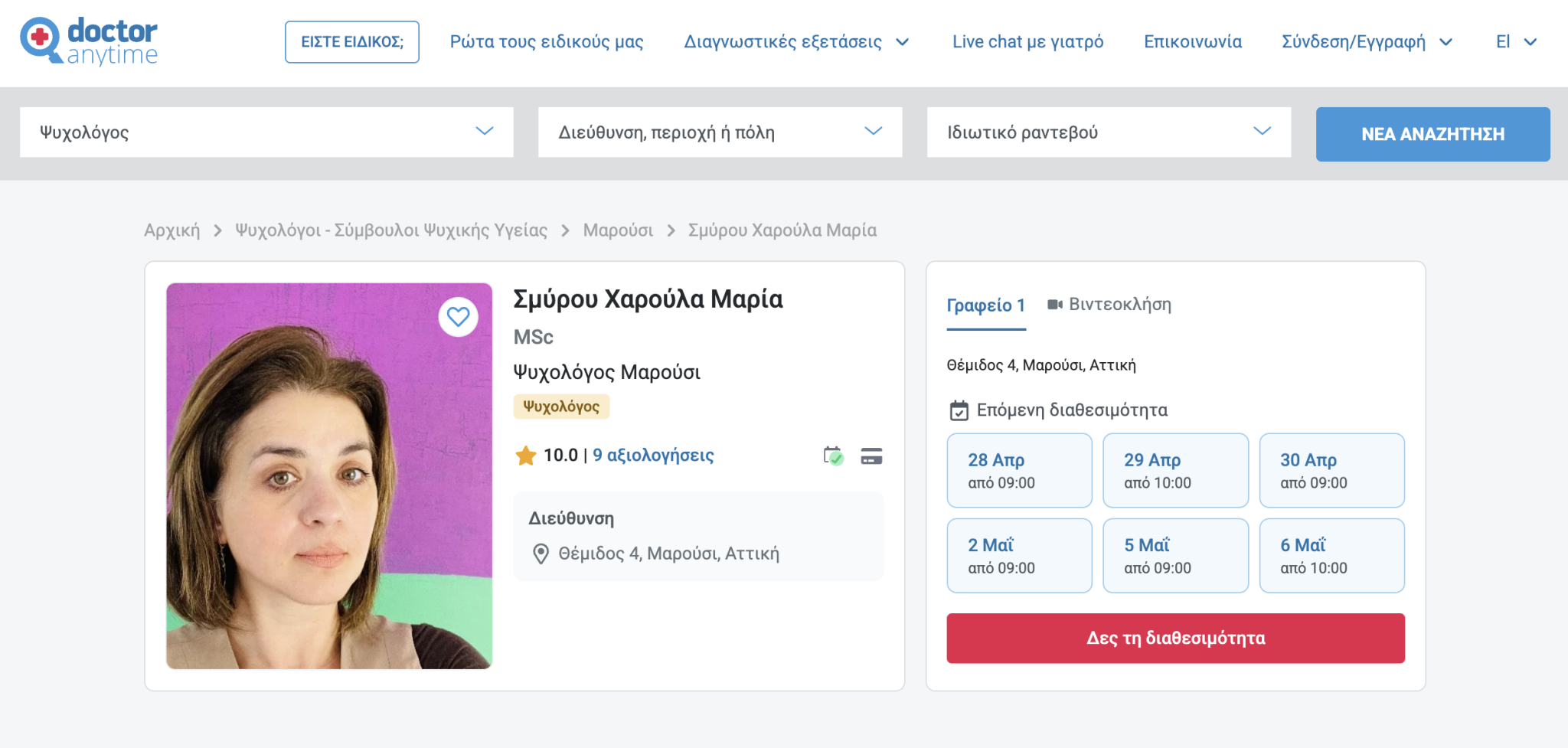1568x748 pixels.
Task: Open the El language selector
Action: [x=1516, y=42]
